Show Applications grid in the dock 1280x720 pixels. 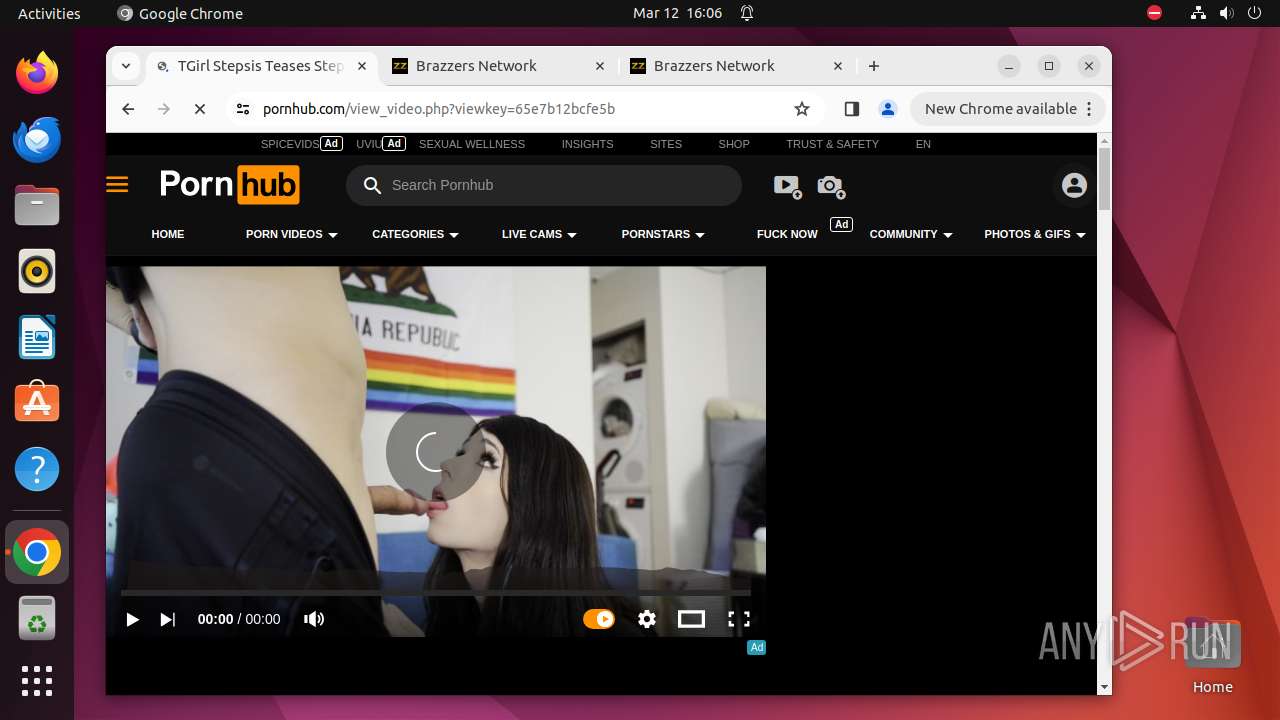(x=37, y=681)
